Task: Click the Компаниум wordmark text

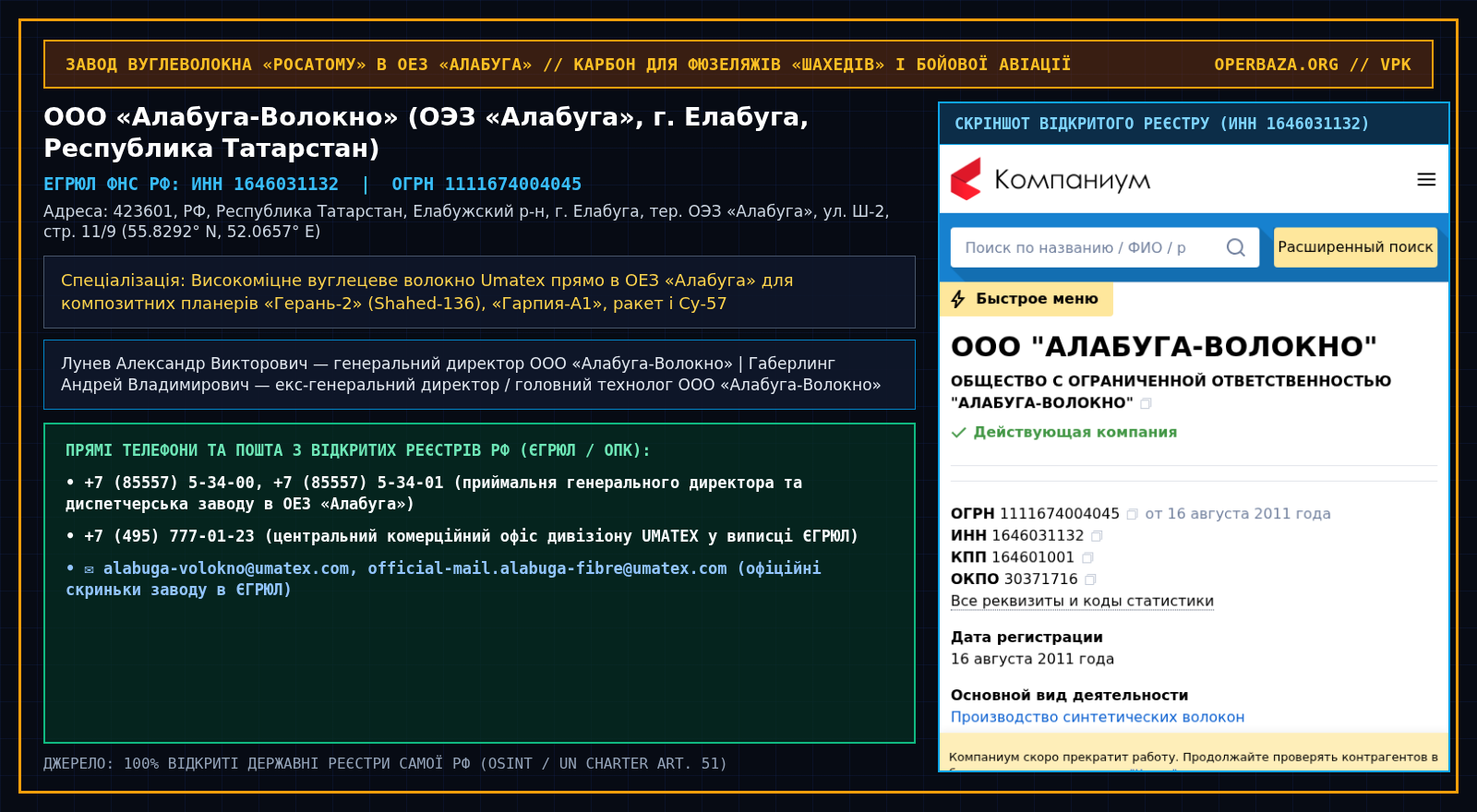Action: (x=1073, y=180)
